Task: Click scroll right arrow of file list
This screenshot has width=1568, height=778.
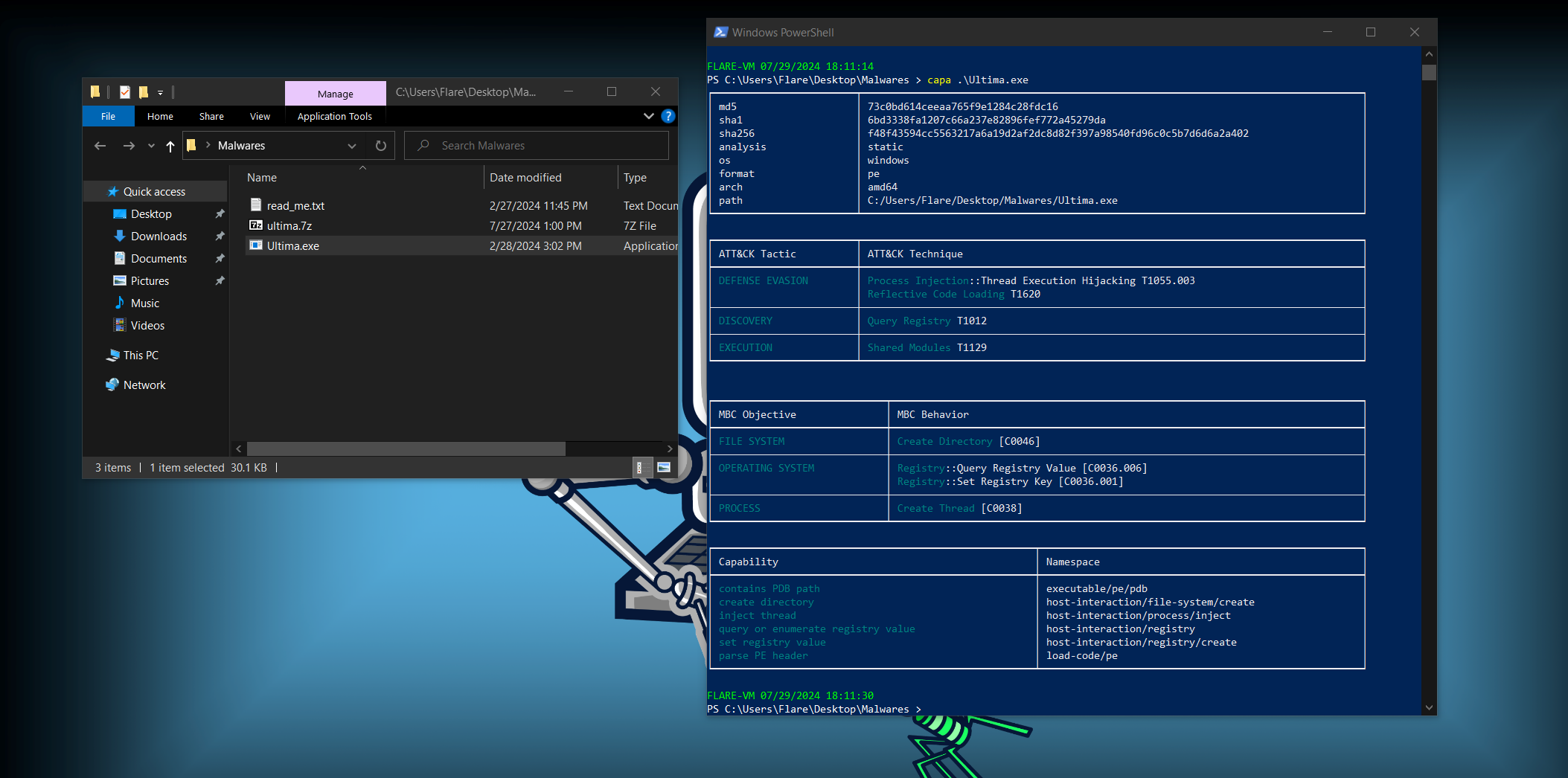Action: (670, 449)
